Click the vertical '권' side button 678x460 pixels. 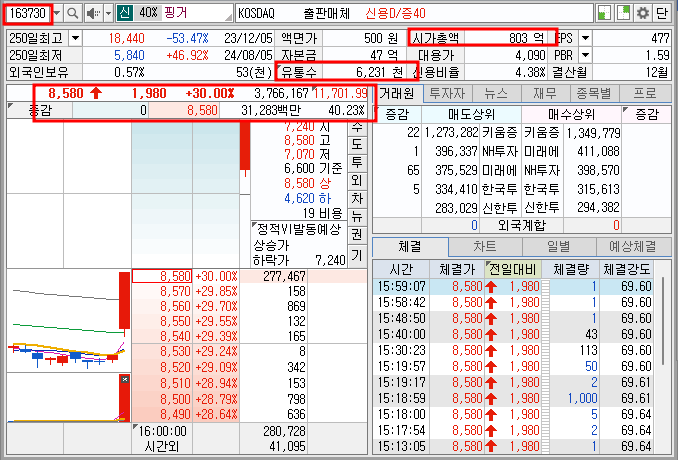tap(357, 234)
